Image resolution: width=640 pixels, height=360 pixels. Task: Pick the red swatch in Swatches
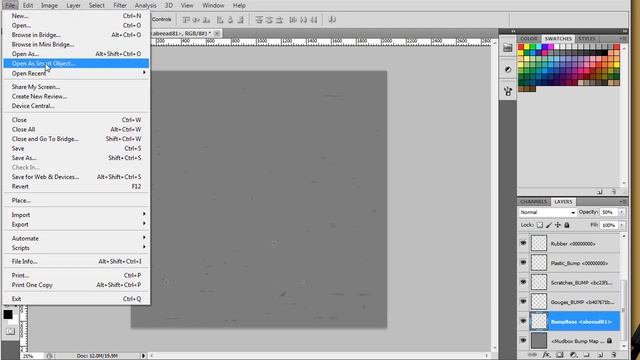click(521, 47)
